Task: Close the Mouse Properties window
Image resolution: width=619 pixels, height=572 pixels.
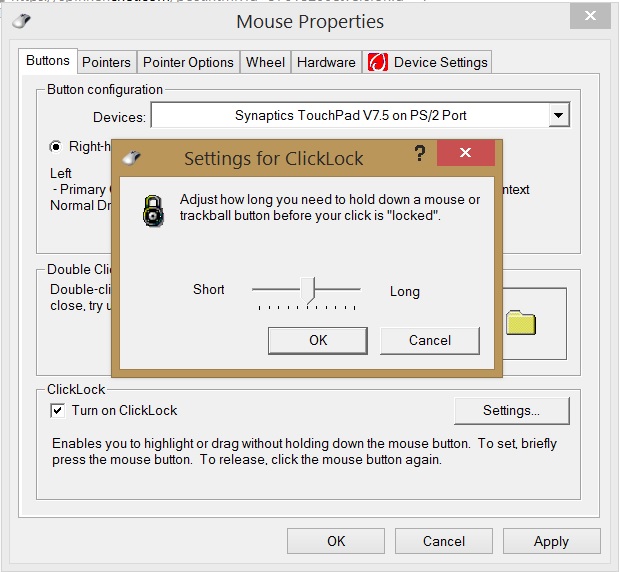Action: pos(590,16)
